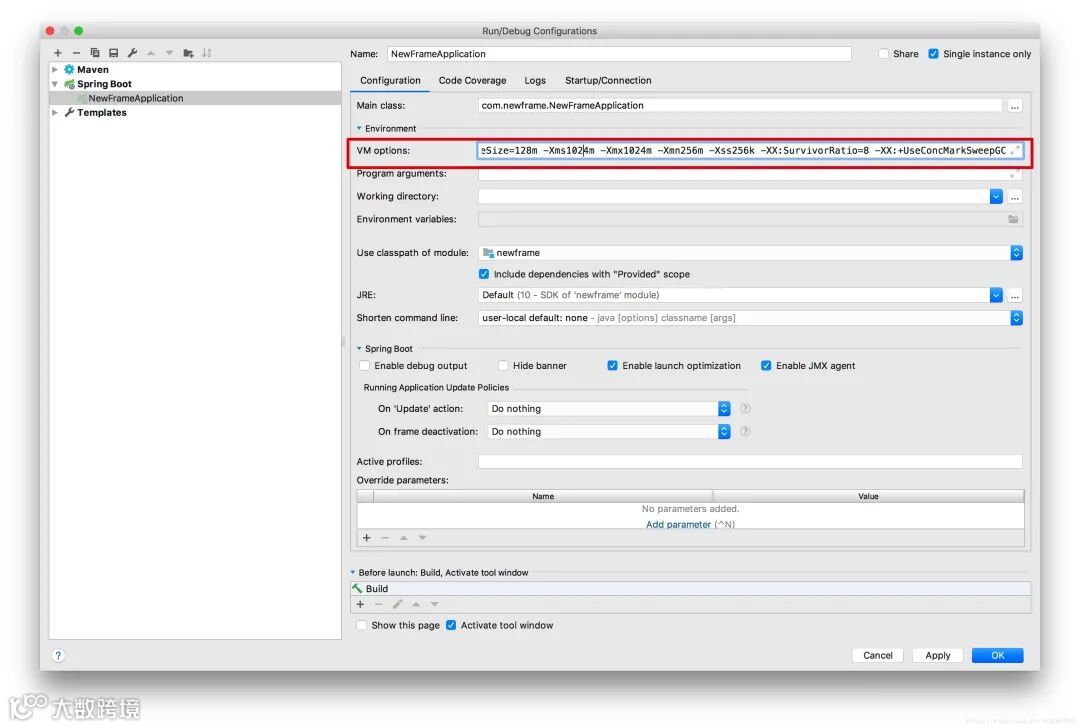Edit the before launch task
1080x728 pixels.
click(x=397, y=605)
